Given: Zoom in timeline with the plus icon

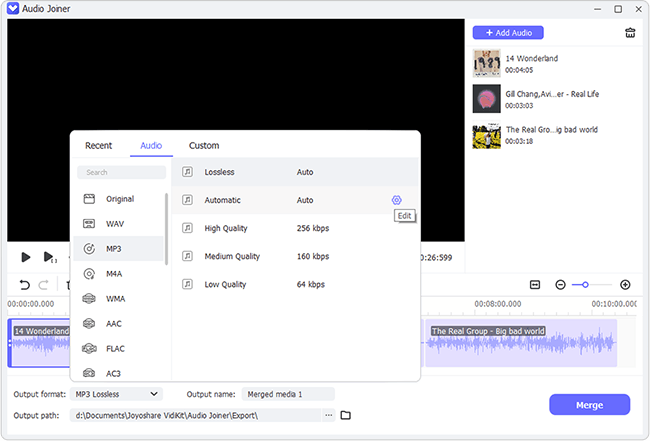Looking at the screenshot, I should [x=625, y=285].
